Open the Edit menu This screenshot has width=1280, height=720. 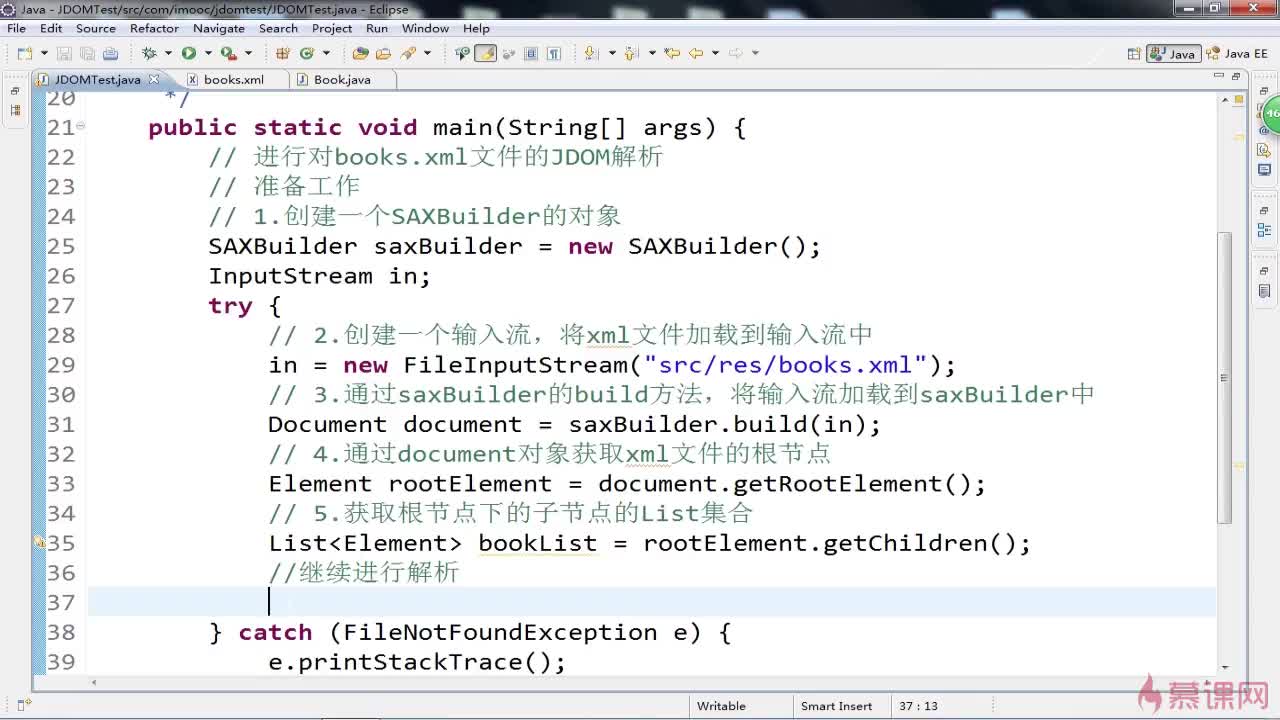tap(50, 28)
